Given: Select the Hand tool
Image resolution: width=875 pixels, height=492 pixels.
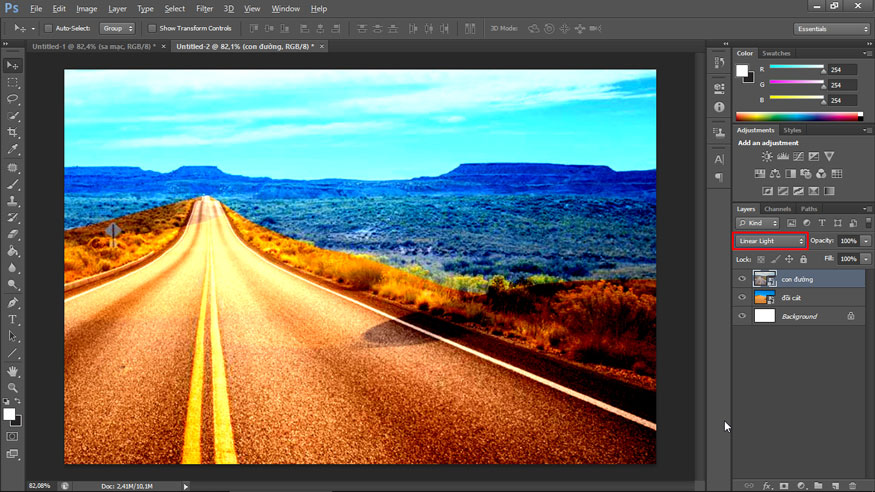Looking at the screenshot, I should point(13,371).
